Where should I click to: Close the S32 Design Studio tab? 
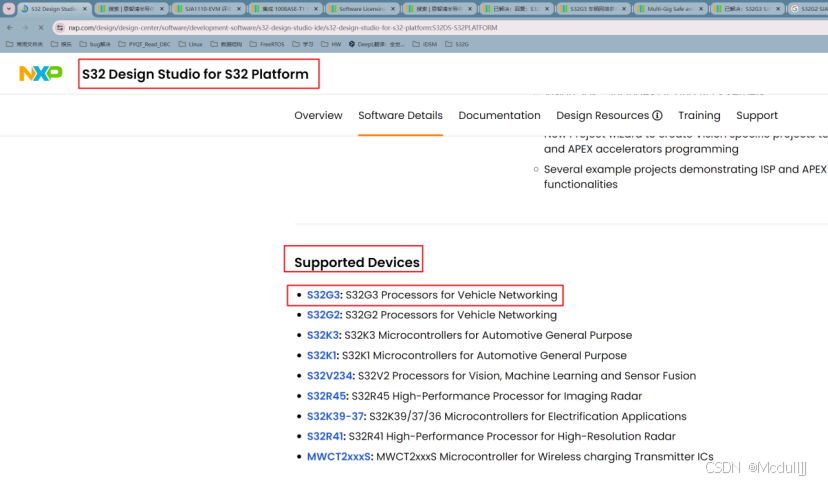coord(84,9)
